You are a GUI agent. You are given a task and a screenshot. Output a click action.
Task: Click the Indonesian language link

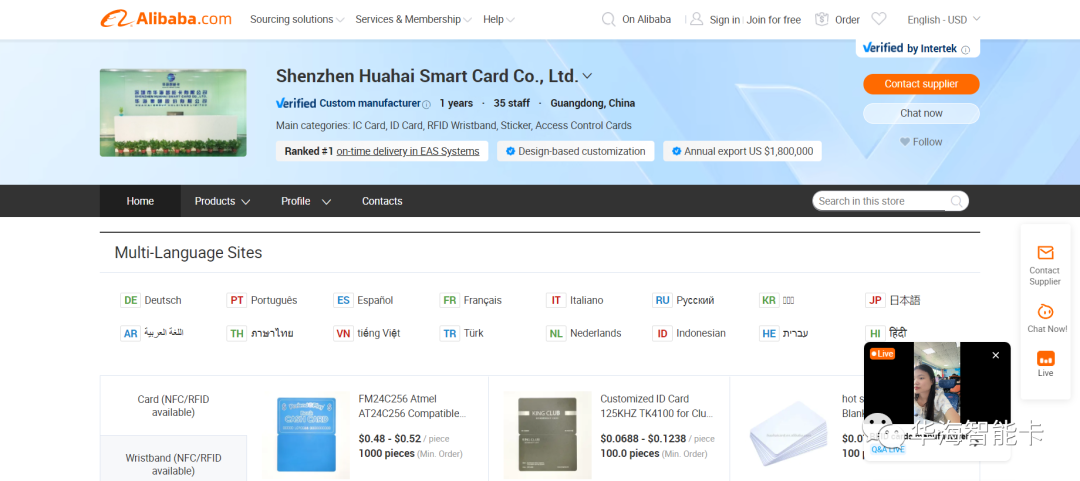point(701,334)
